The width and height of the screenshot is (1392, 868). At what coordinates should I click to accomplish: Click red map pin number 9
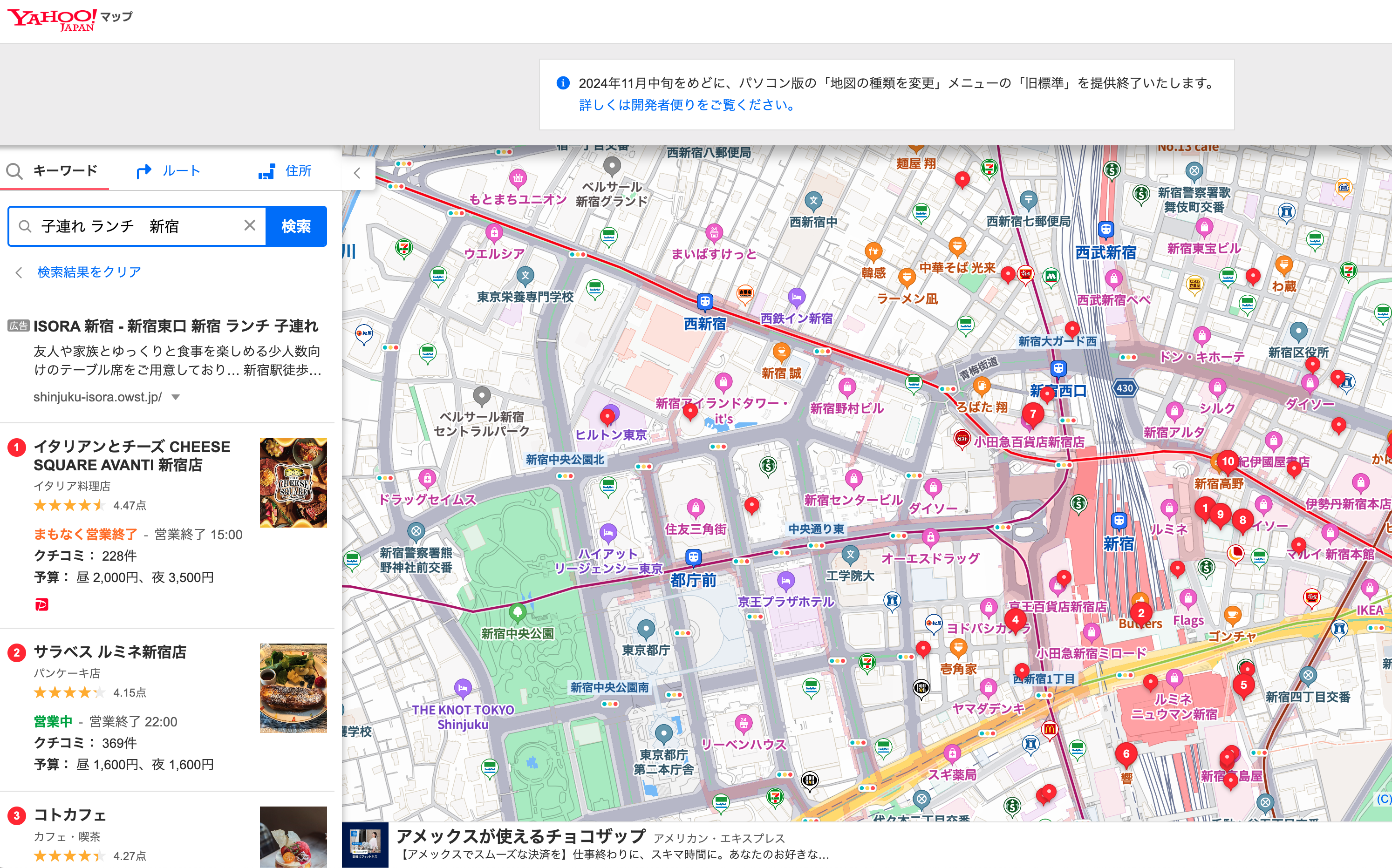(1220, 515)
